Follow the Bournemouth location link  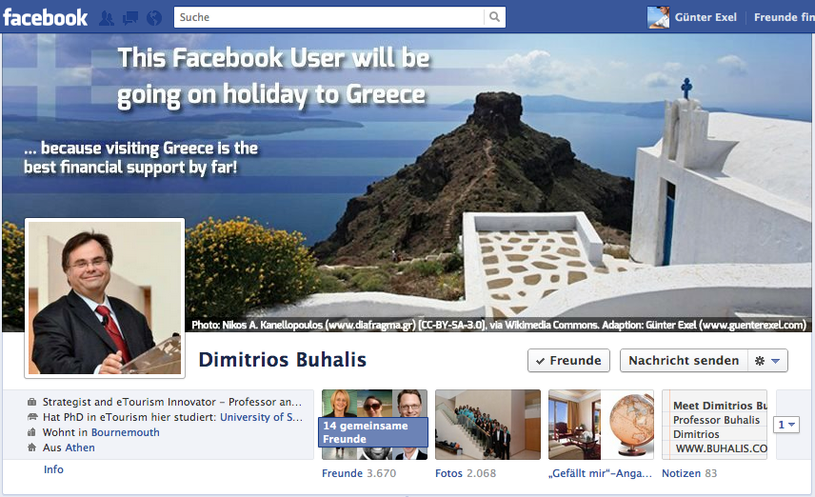point(125,432)
